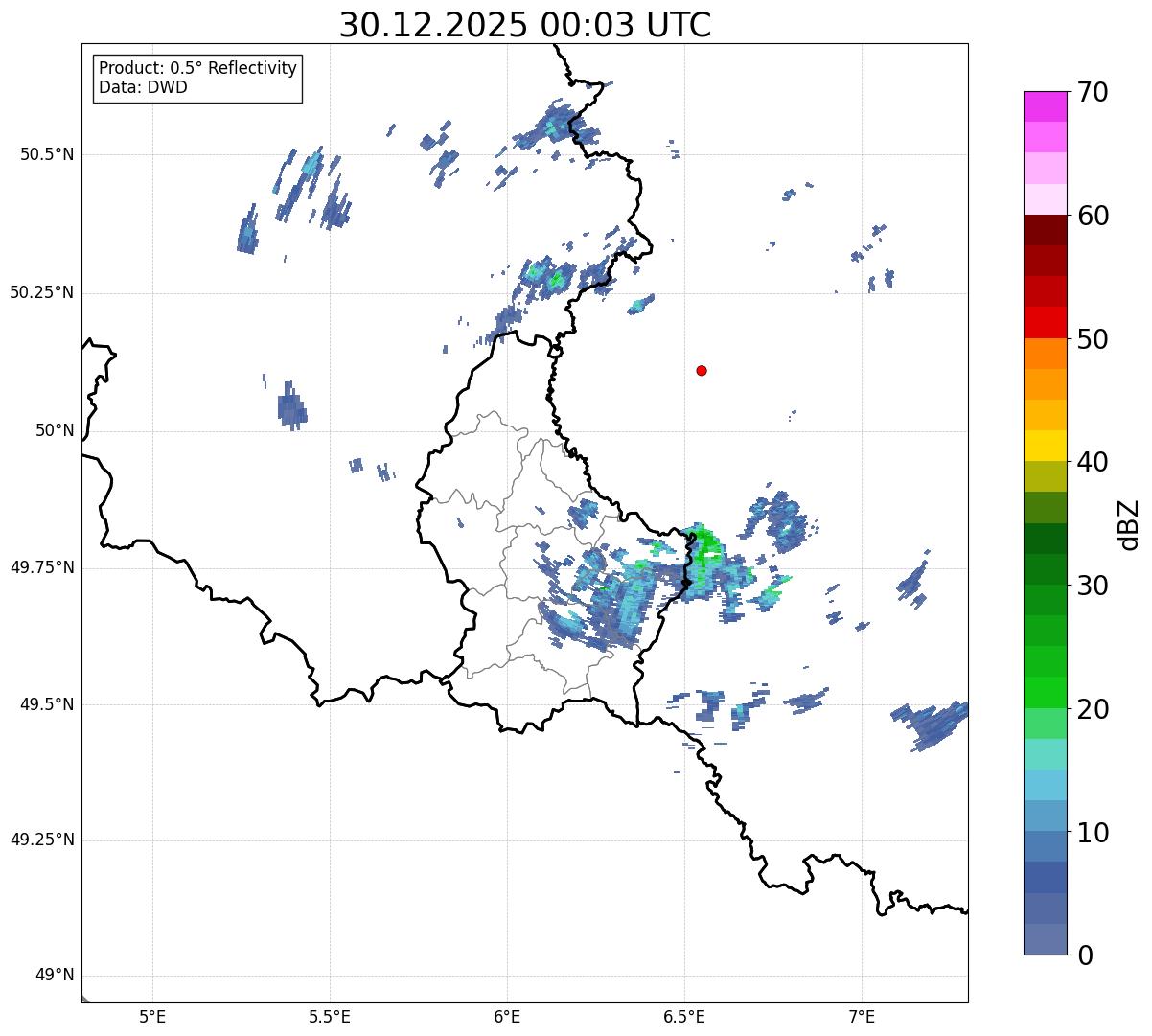1152x1036 pixels.
Task: Click latitude label "50.5°N"
Action: [47, 154]
